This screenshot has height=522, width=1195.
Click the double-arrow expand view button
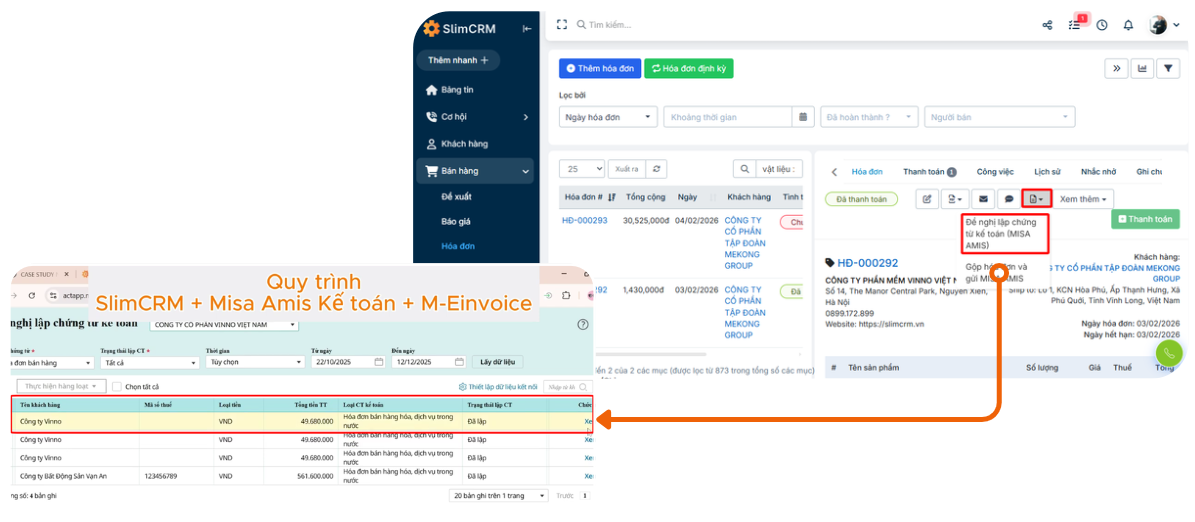tap(1116, 69)
